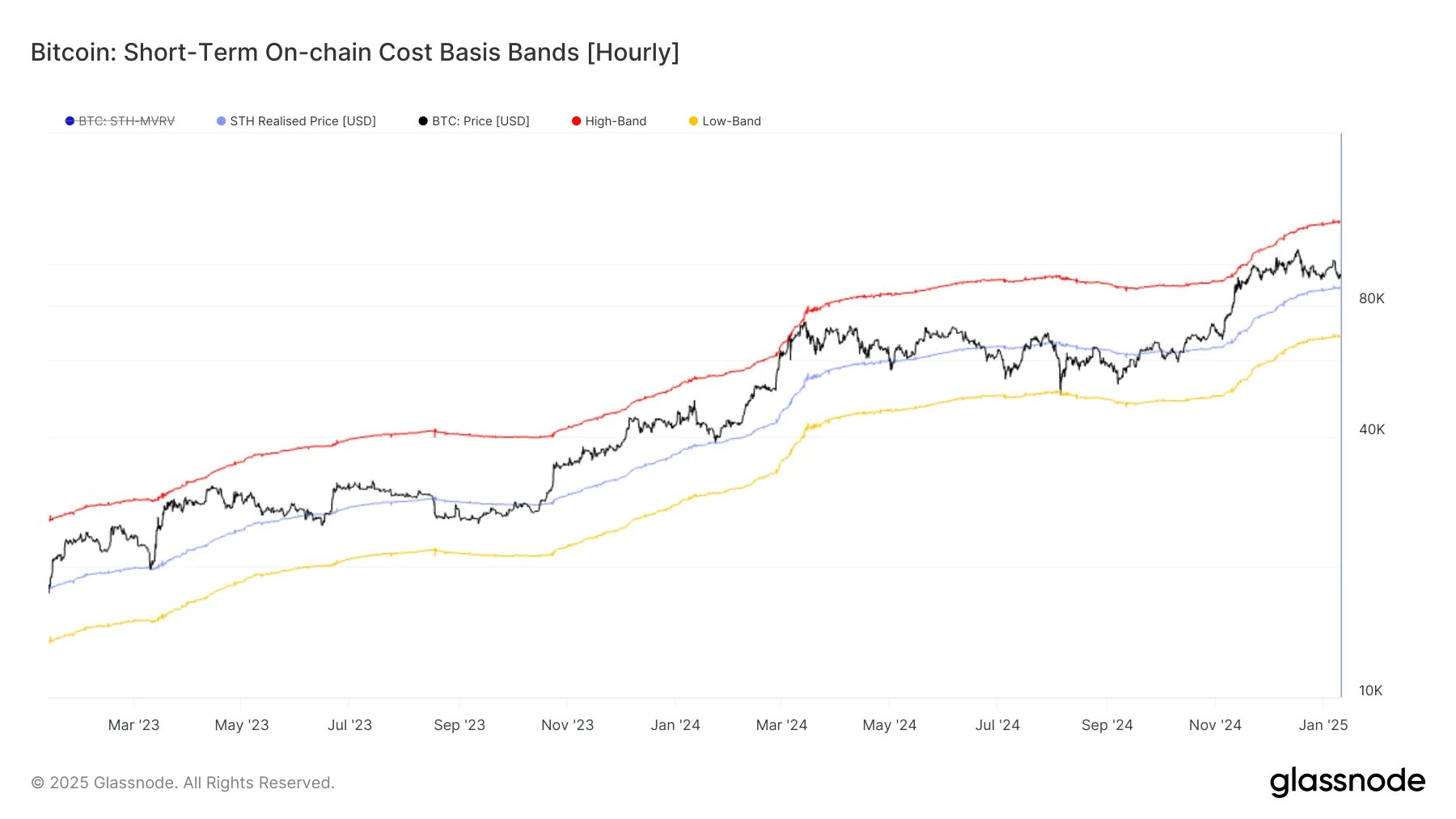Click the Glassnode copyright notice
This screenshot has width=1456, height=819.
pyautogui.click(x=183, y=783)
